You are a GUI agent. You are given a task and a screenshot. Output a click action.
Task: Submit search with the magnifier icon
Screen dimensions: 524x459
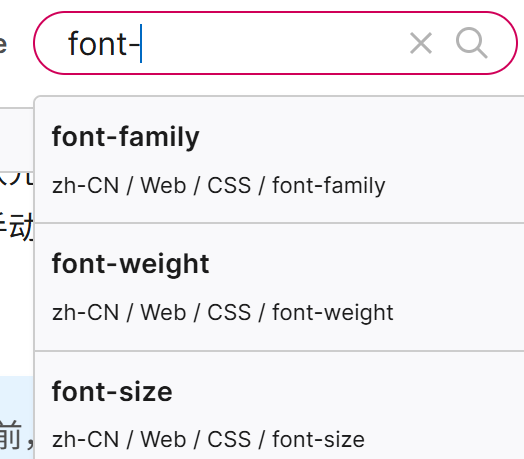pos(471,43)
